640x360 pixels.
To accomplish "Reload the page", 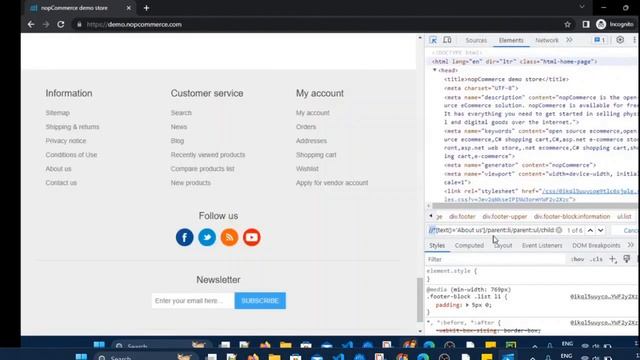I will 60,24.
